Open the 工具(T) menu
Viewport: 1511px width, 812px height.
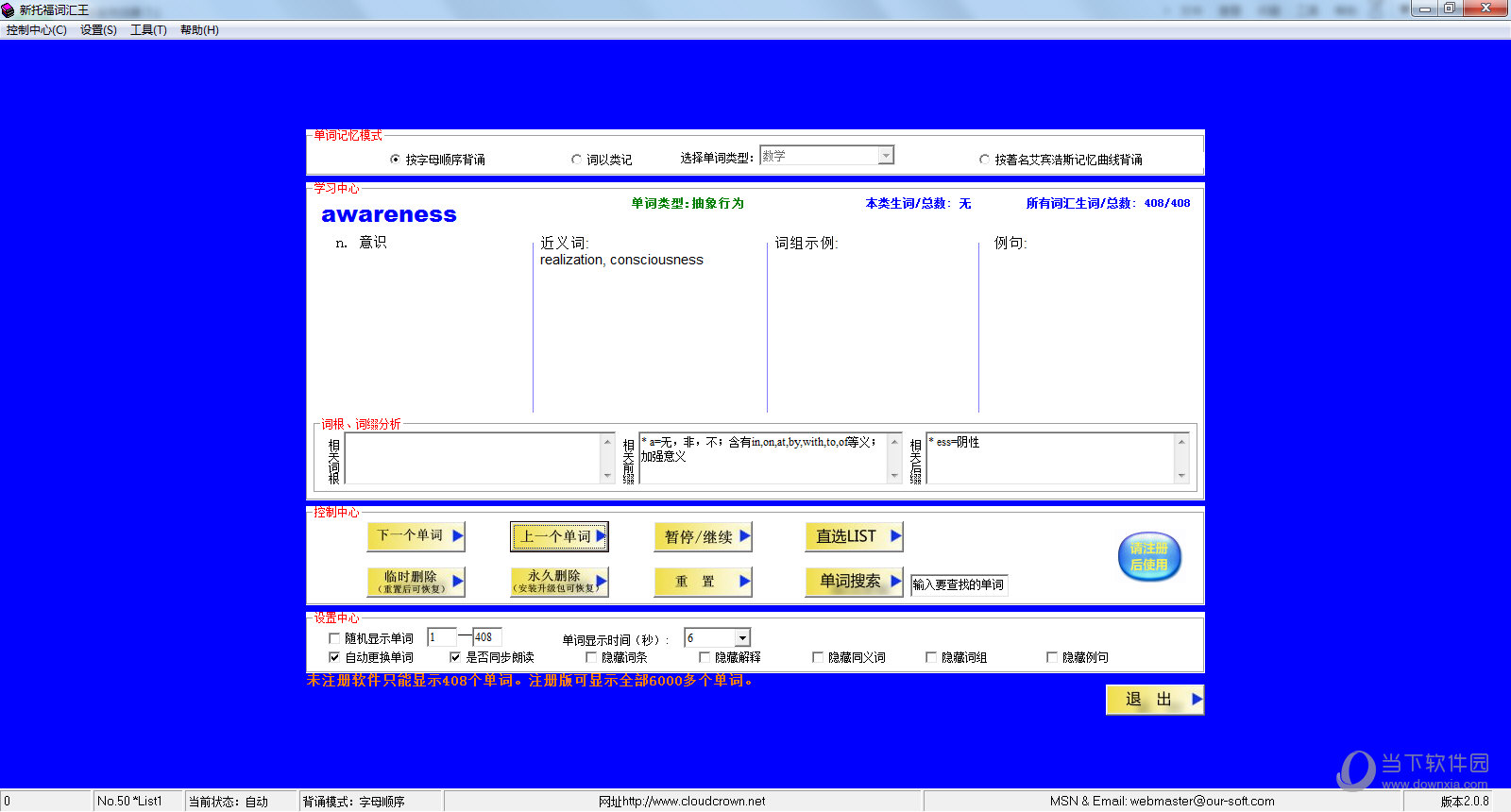click(148, 30)
